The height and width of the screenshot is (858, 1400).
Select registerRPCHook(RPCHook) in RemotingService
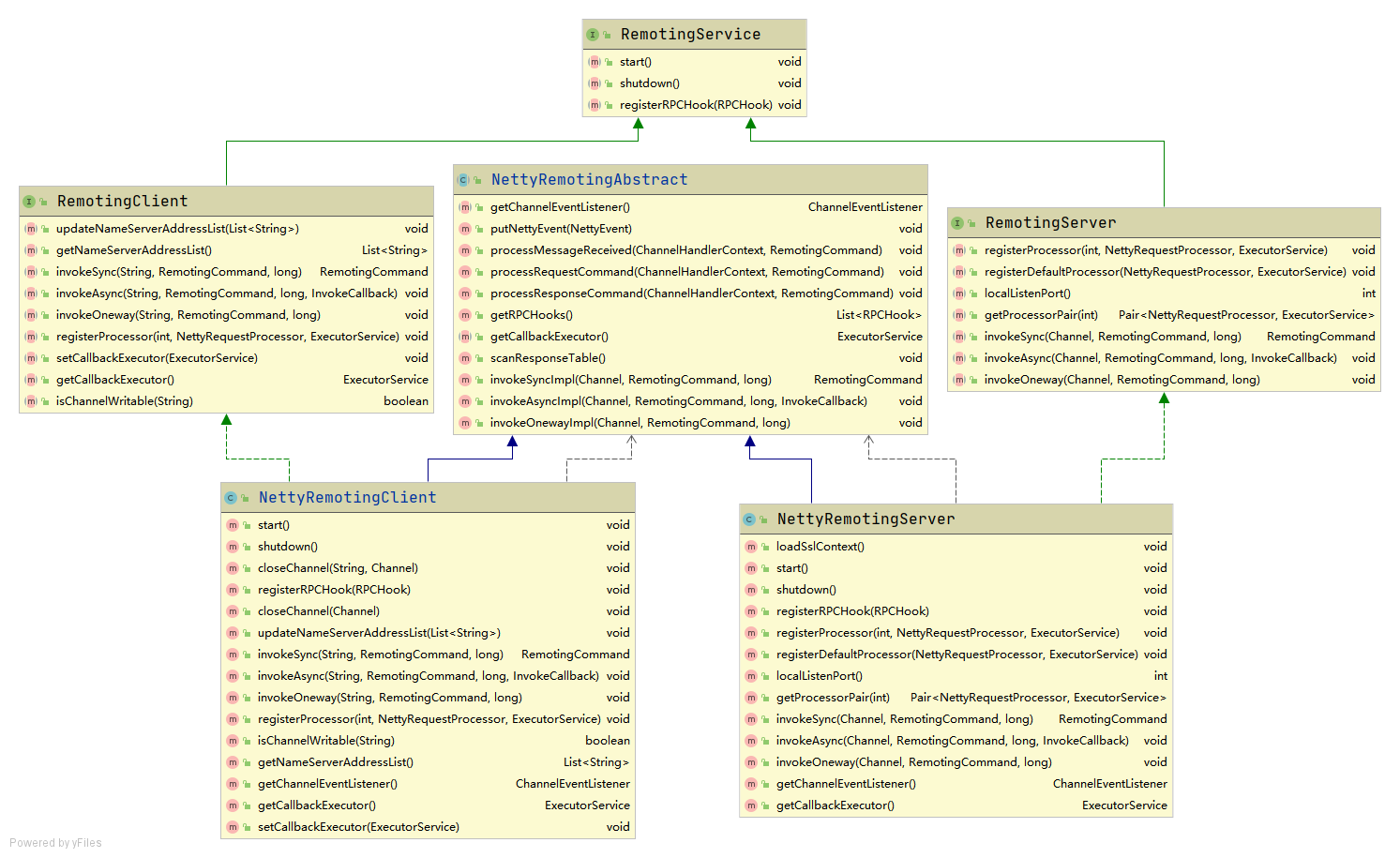click(695, 105)
